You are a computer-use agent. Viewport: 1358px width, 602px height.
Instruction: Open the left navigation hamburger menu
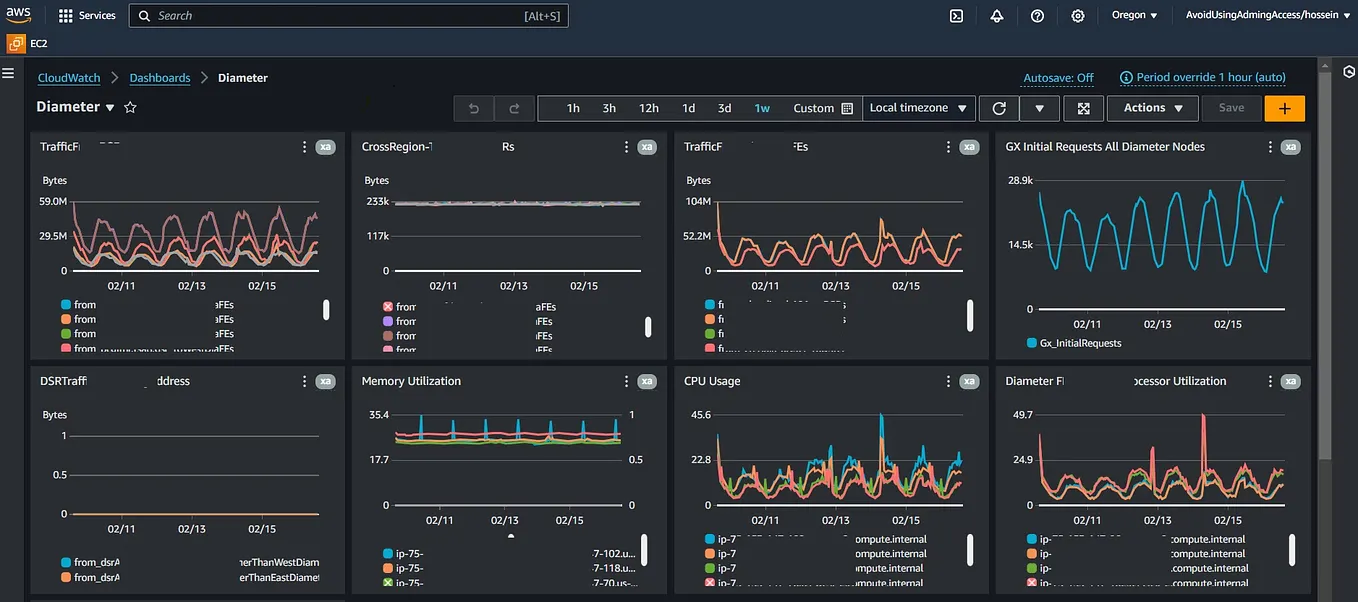click(x=8, y=73)
